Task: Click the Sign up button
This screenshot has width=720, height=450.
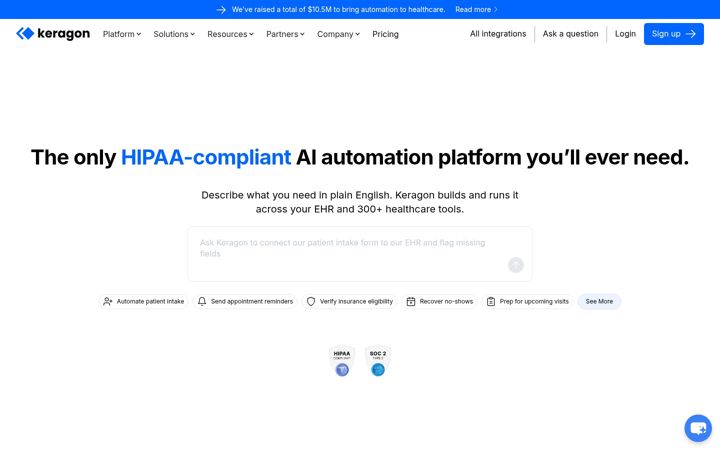Action: (674, 34)
